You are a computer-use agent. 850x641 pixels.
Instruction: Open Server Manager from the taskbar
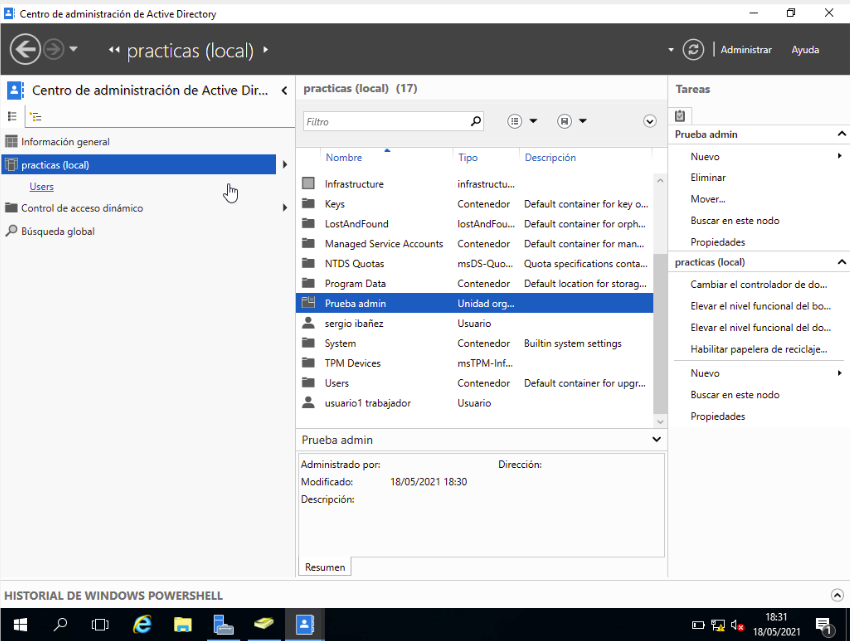click(224, 625)
